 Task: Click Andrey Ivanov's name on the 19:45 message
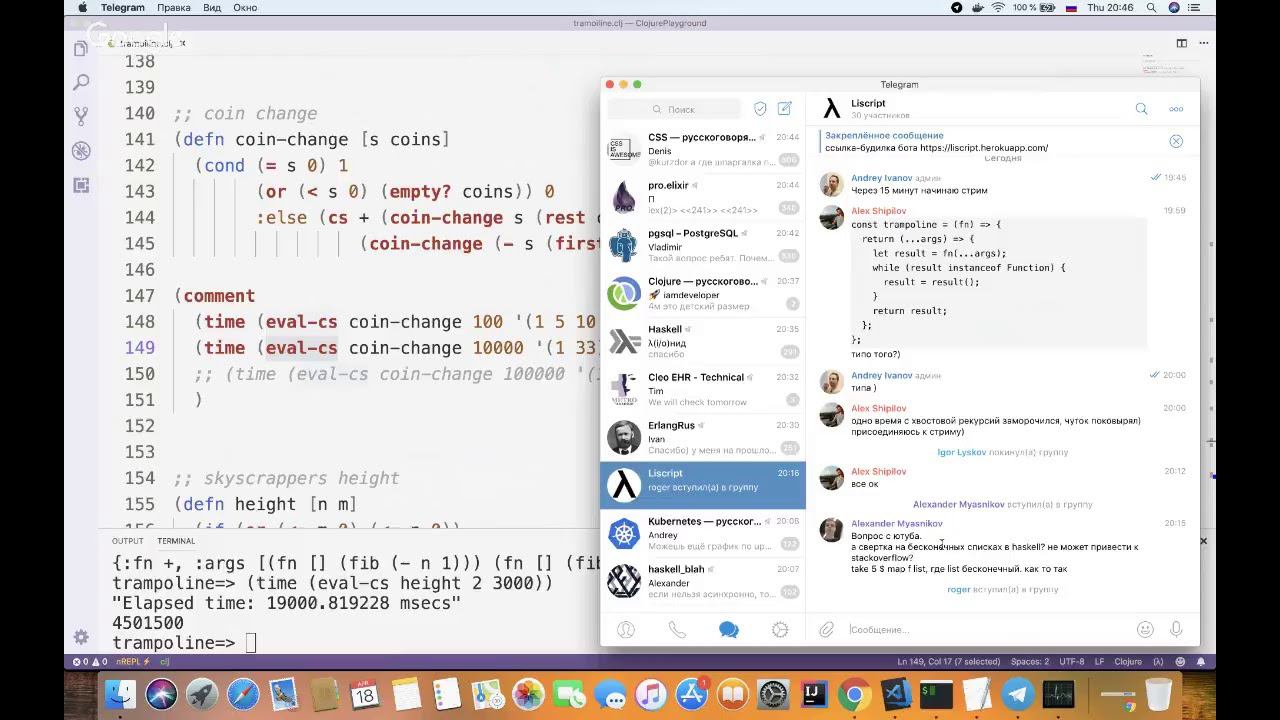pyautogui.click(x=881, y=178)
